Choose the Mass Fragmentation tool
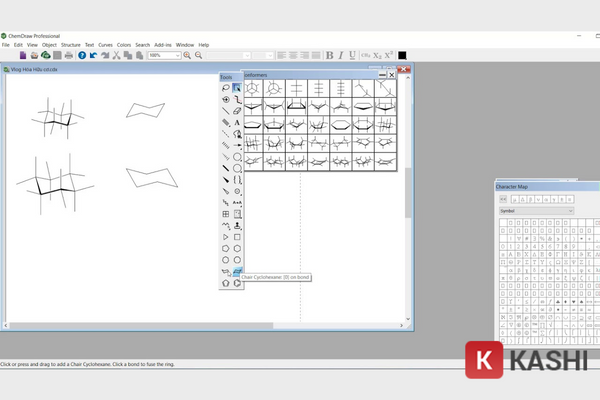Viewport: 600px width, 400px height. 237,100
